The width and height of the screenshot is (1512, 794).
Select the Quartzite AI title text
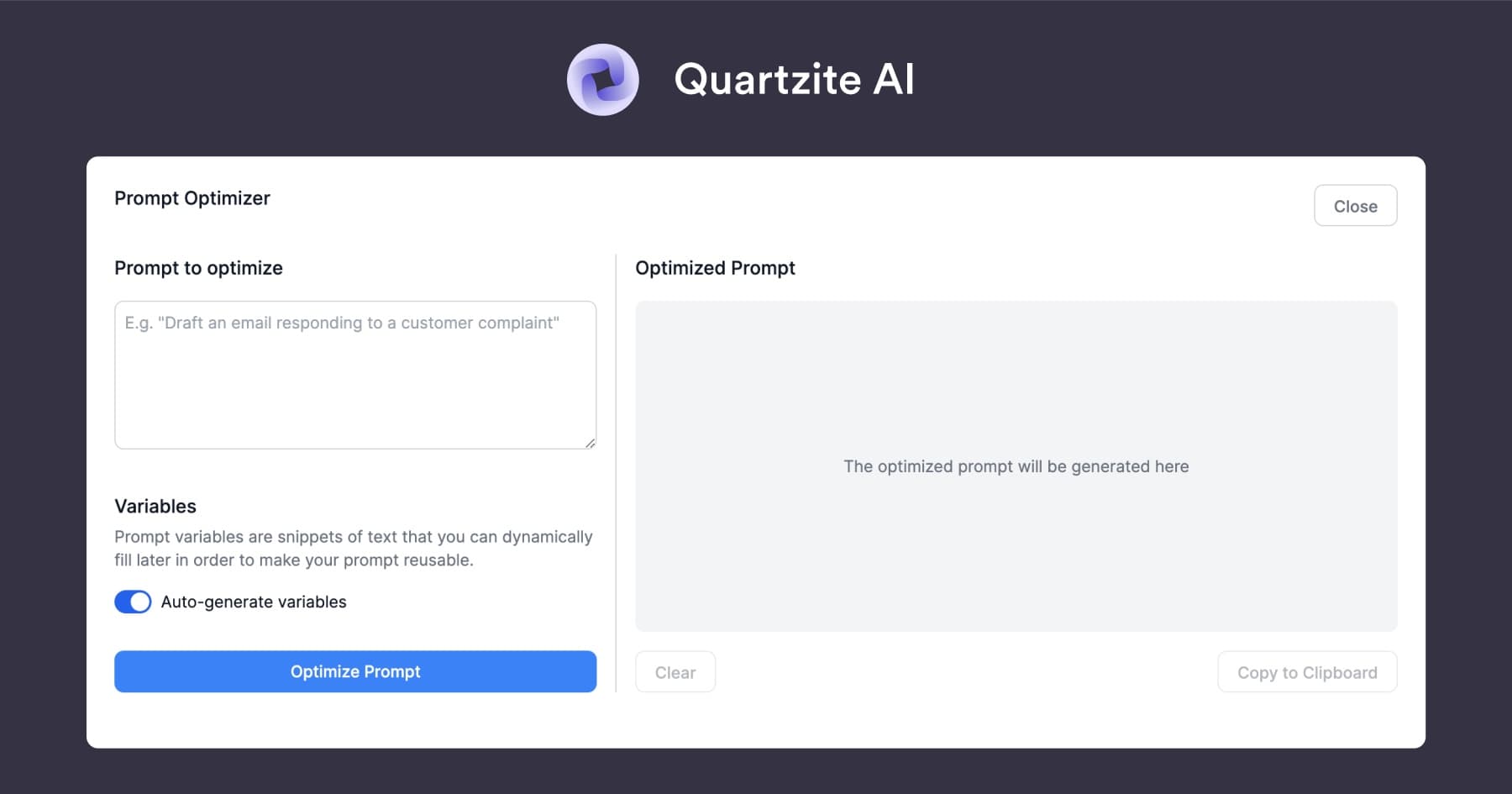(793, 80)
